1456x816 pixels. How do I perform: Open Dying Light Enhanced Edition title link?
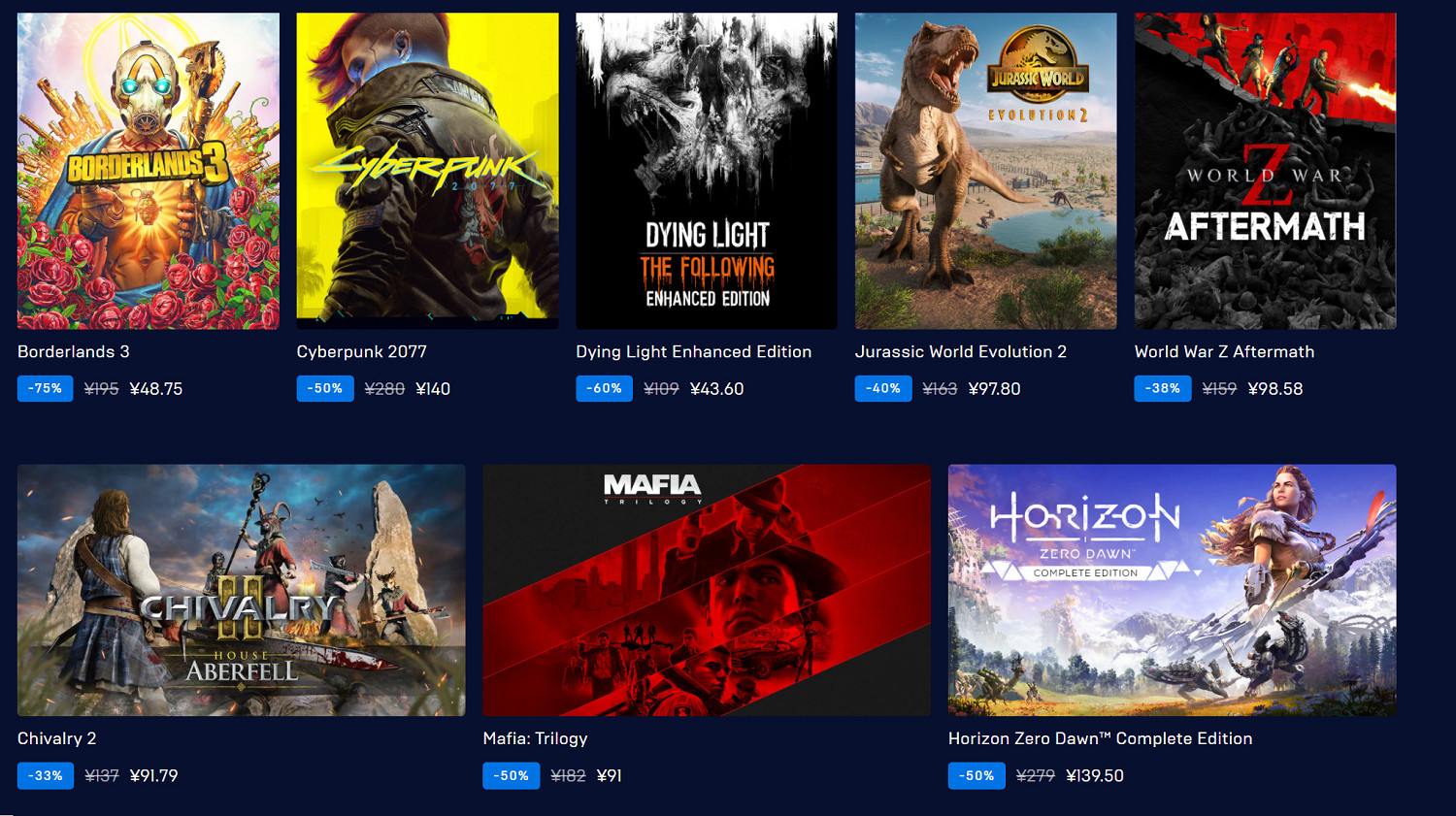tap(694, 351)
